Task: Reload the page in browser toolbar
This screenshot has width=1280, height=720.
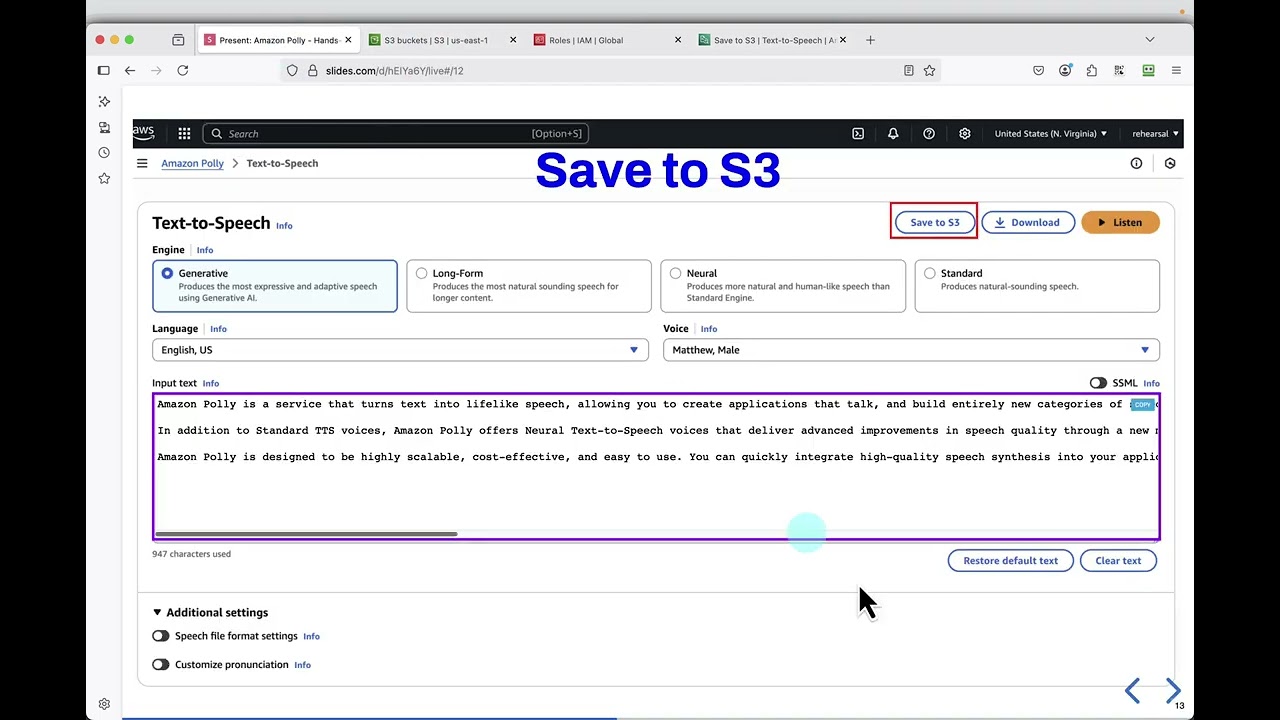Action: coord(183,70)
